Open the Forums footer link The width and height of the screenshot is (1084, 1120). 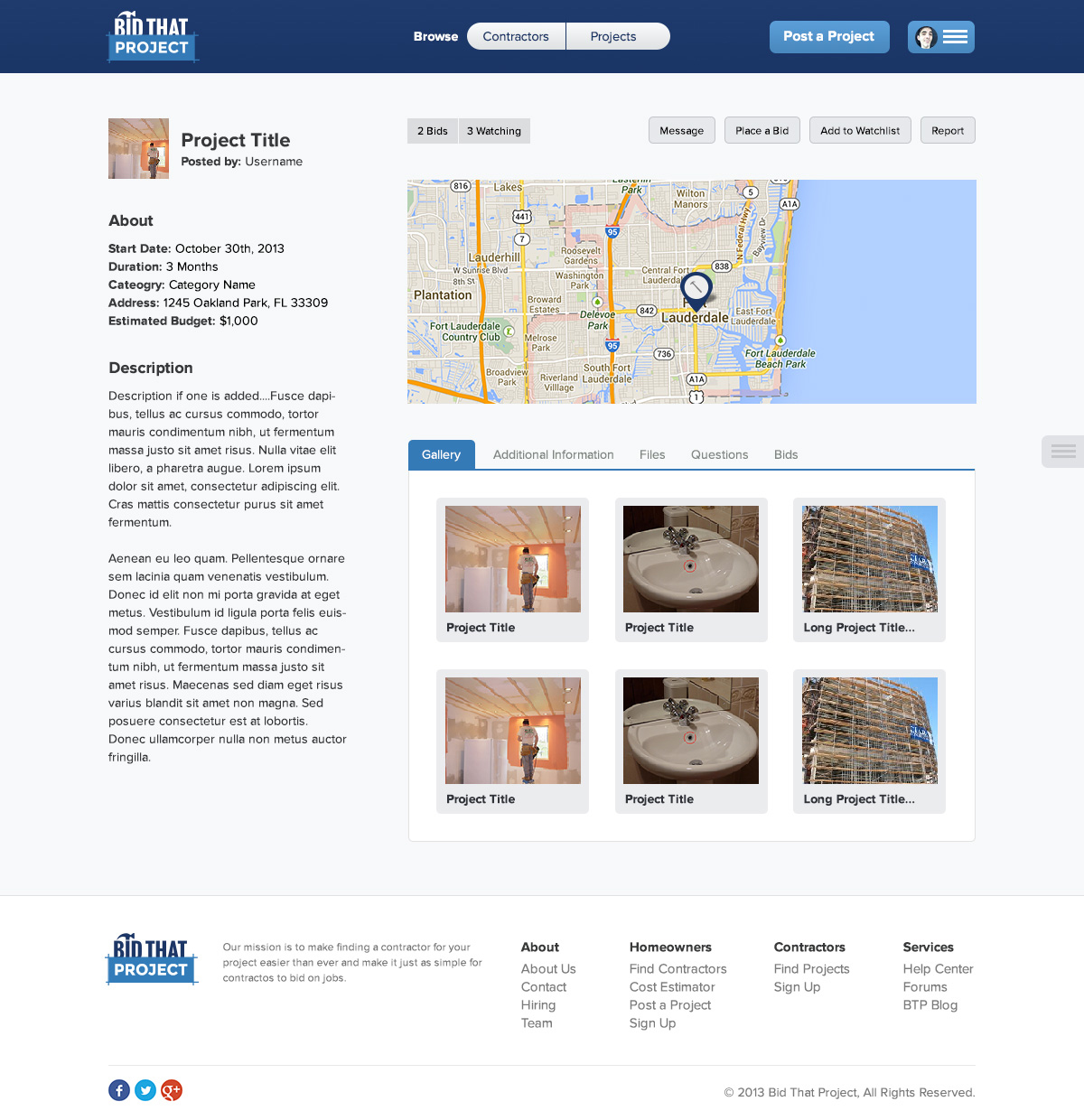coord(925,987)
